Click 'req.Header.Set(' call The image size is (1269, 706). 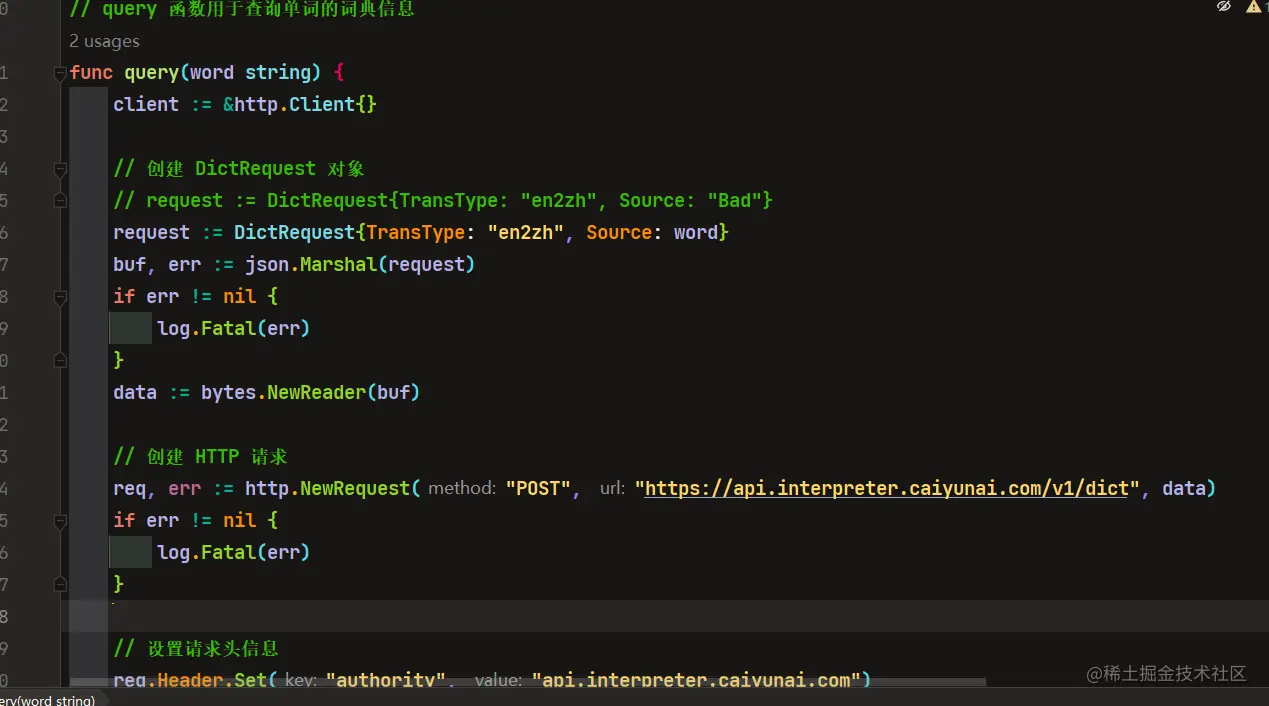(195, 680)
